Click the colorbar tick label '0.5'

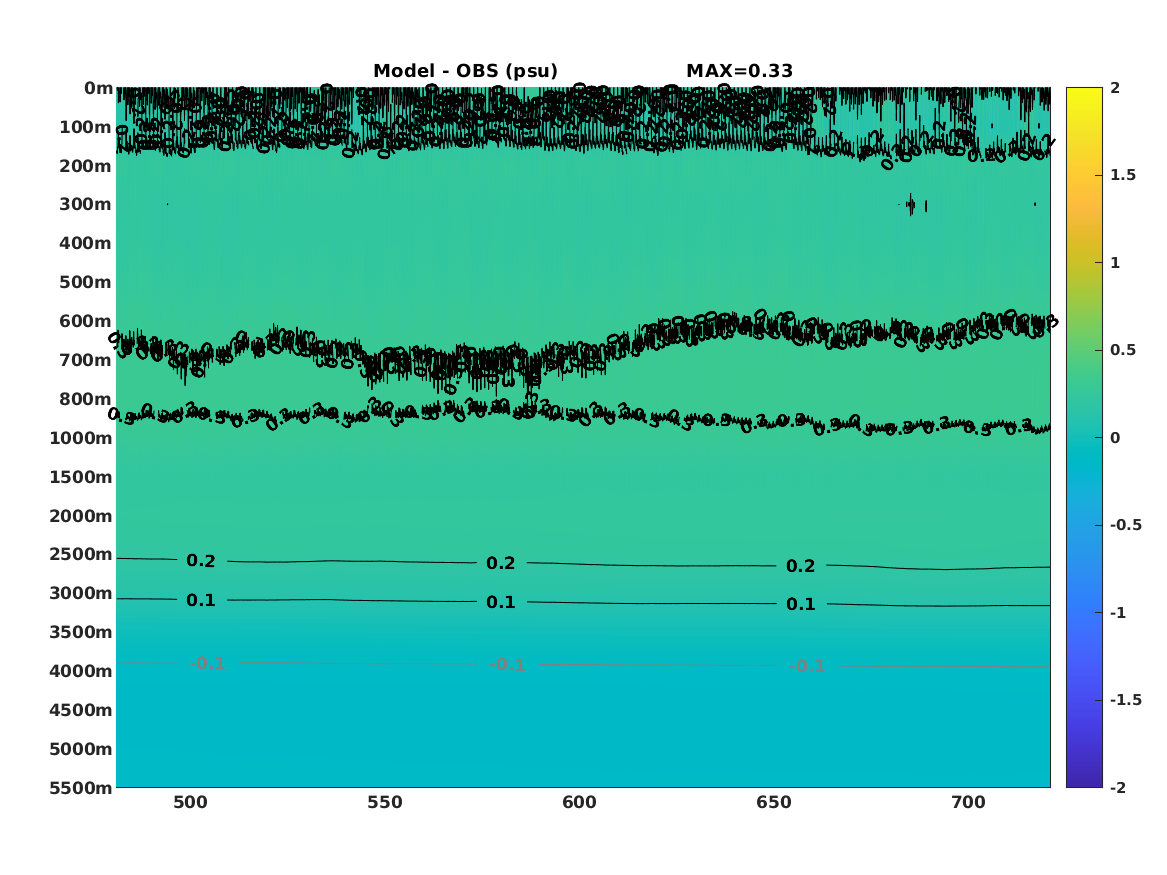pyautogui.click(x=1123, y=350)
